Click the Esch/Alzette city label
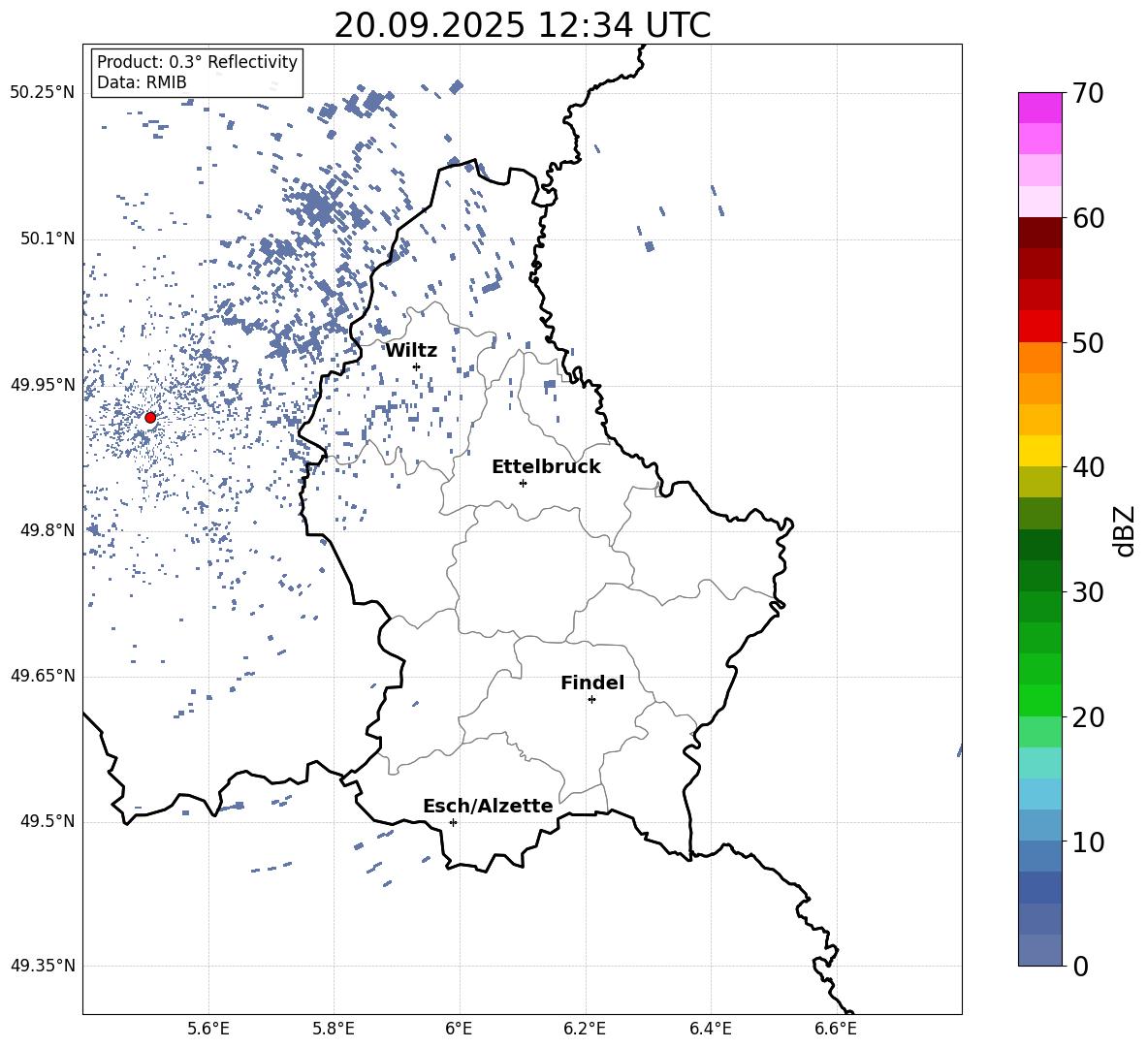Image resolution: width=1148 pixels, height=1048 pixels. click(488, 807)
